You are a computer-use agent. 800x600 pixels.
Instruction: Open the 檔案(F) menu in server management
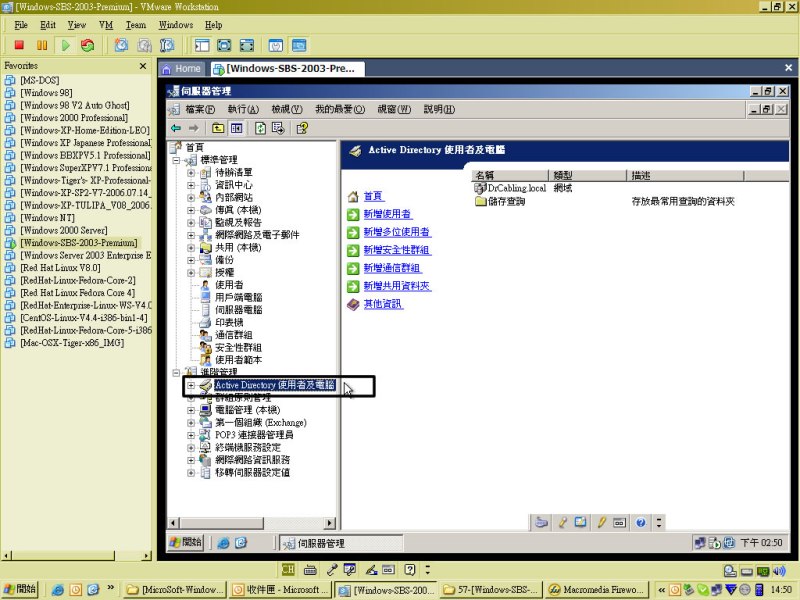point(200,109)
